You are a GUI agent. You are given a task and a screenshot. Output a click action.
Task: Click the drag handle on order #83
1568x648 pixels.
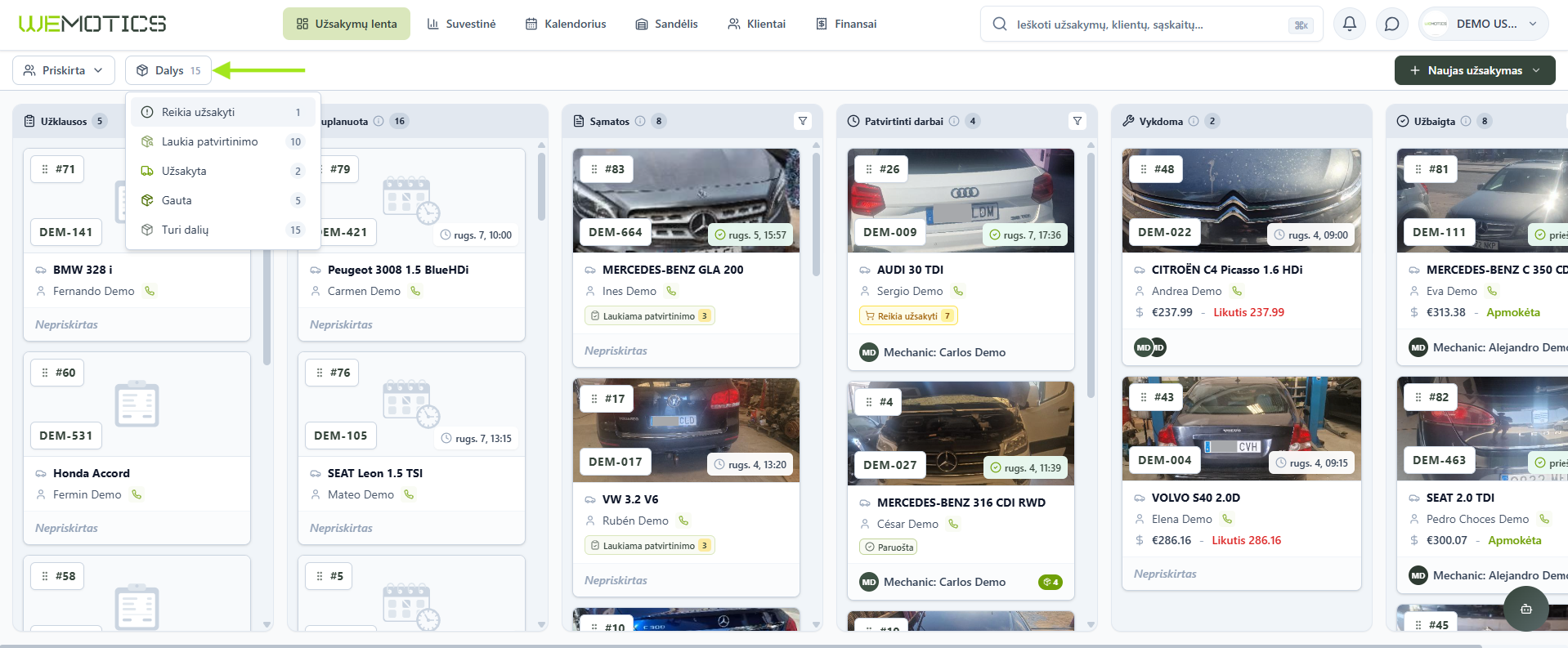594,169
